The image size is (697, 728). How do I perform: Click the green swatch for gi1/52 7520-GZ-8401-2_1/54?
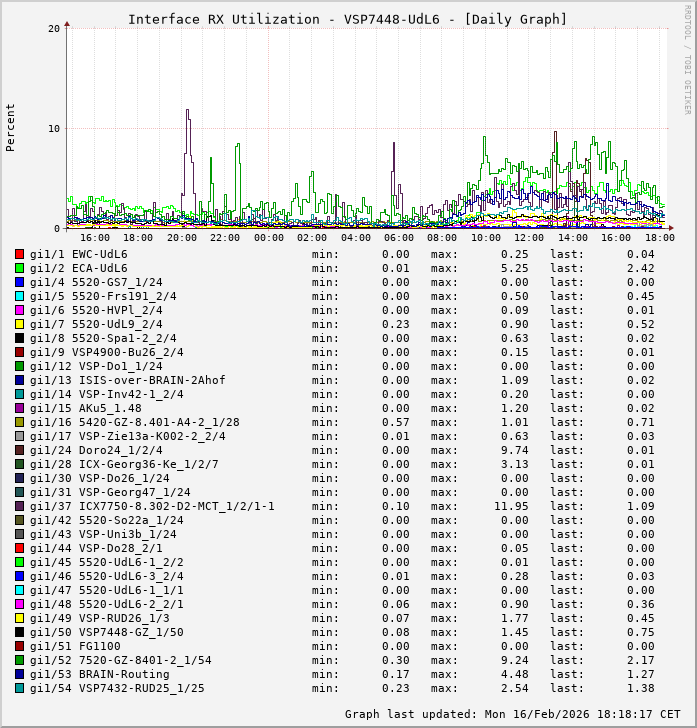point(20,660)
